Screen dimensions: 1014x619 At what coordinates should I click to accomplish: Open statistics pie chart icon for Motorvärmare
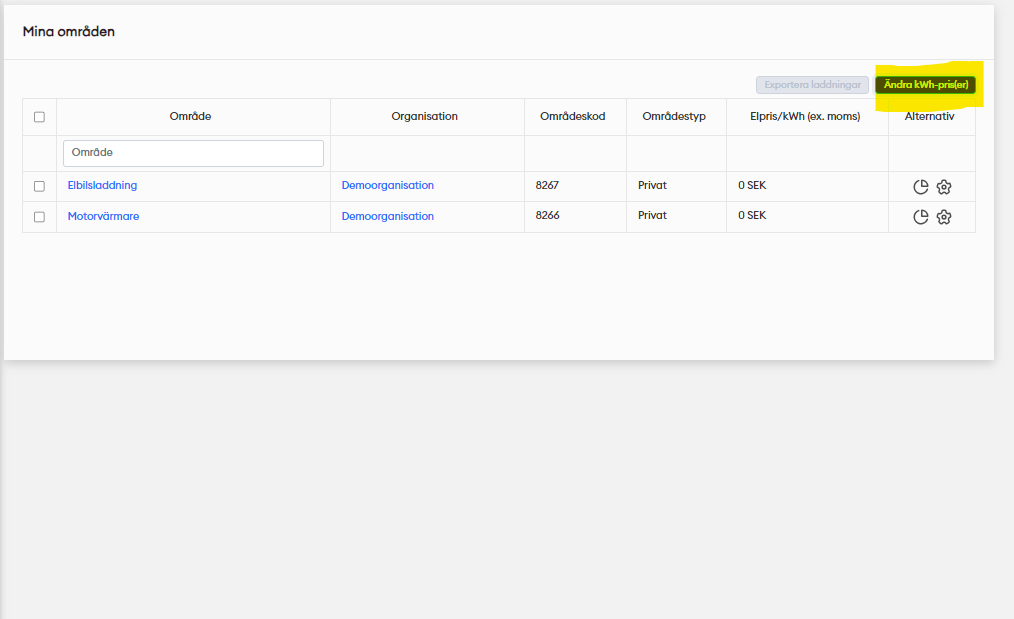pyautogui.click(x=921, y=217)
